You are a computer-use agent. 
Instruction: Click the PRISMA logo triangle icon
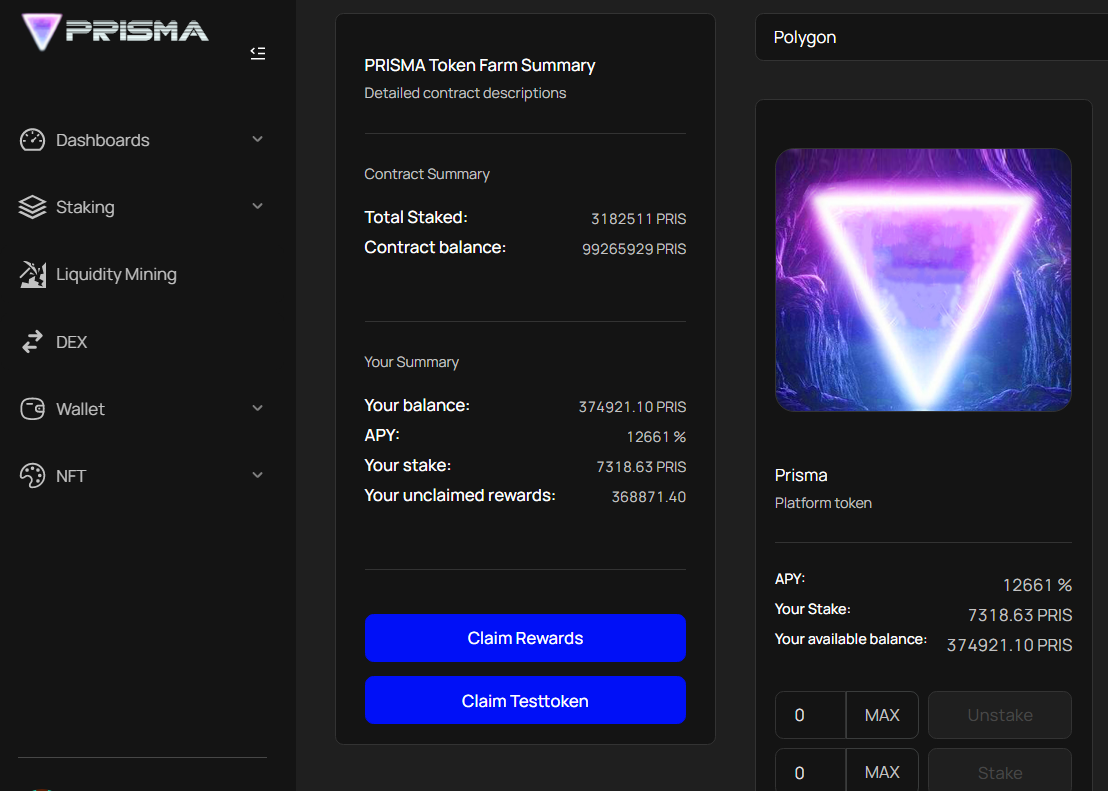click(x=42, y=32)
